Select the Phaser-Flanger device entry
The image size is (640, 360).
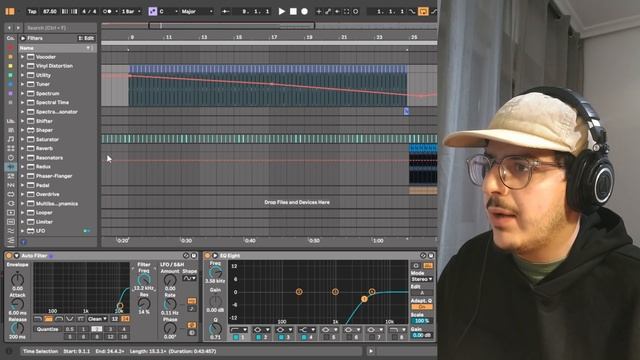53,176
